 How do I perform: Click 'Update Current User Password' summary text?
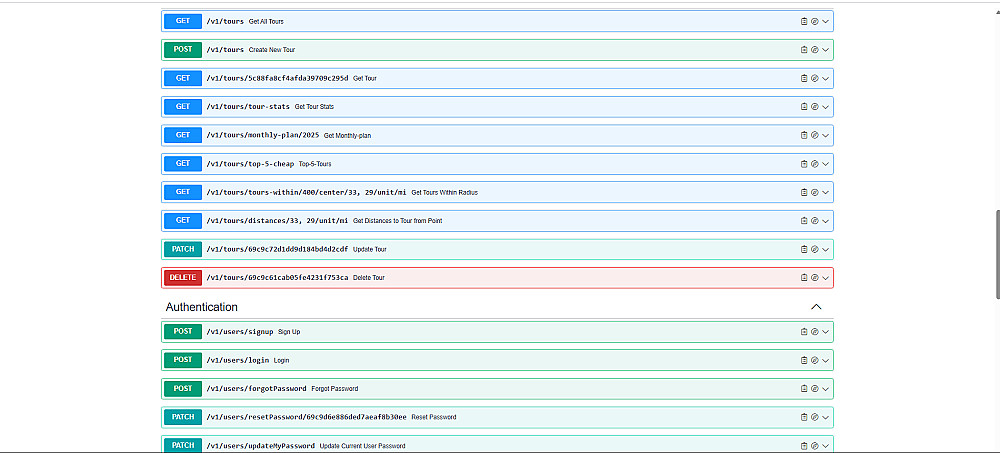pos(362,446)
